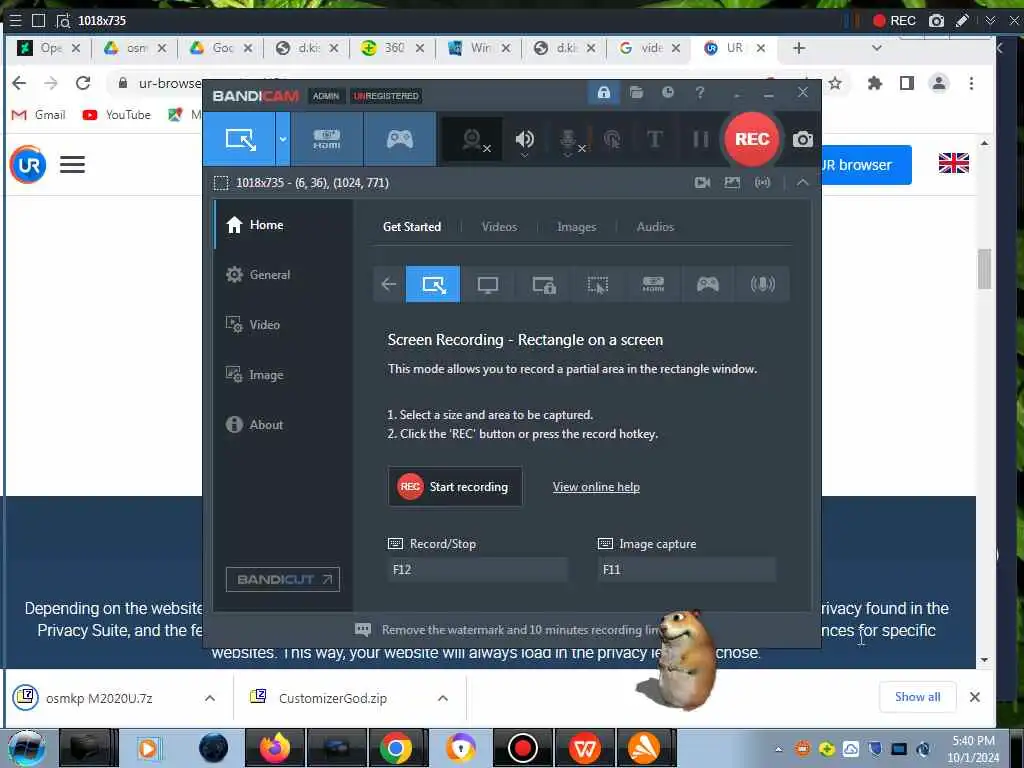Screen dimensions: 1024x768
Task: Toggle text overlay T icon
Action: tap(654, 139)
